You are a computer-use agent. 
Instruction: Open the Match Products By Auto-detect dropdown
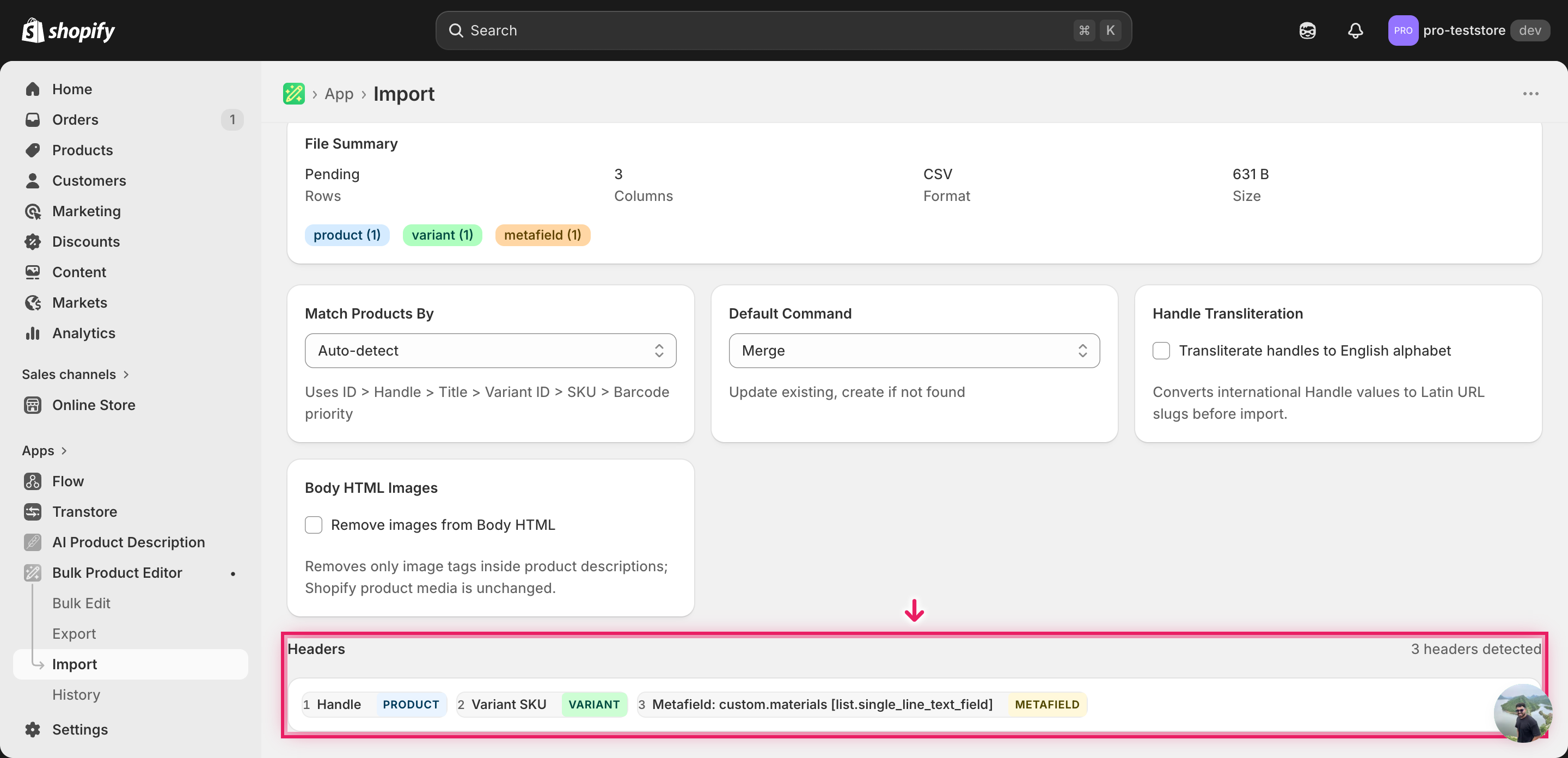point(490,351)
